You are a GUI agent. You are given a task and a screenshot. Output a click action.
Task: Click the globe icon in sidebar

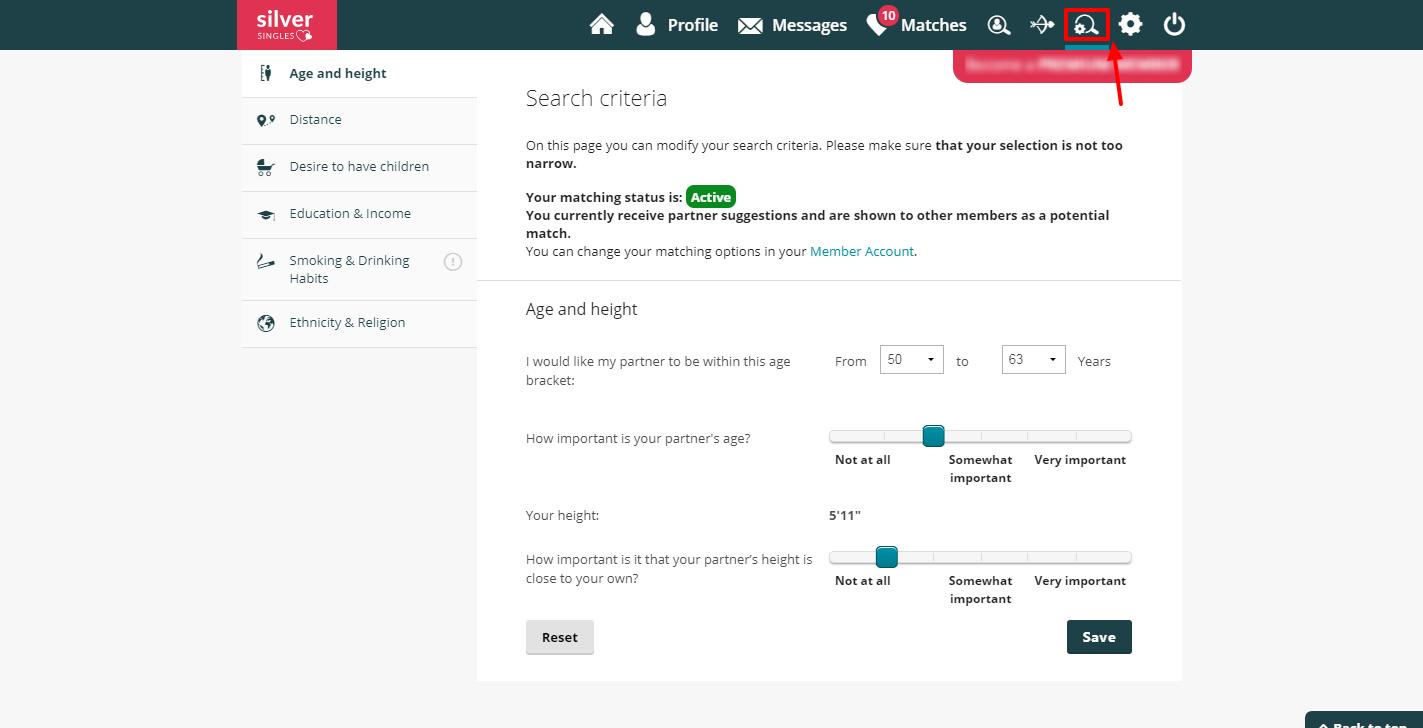(265, 323)
